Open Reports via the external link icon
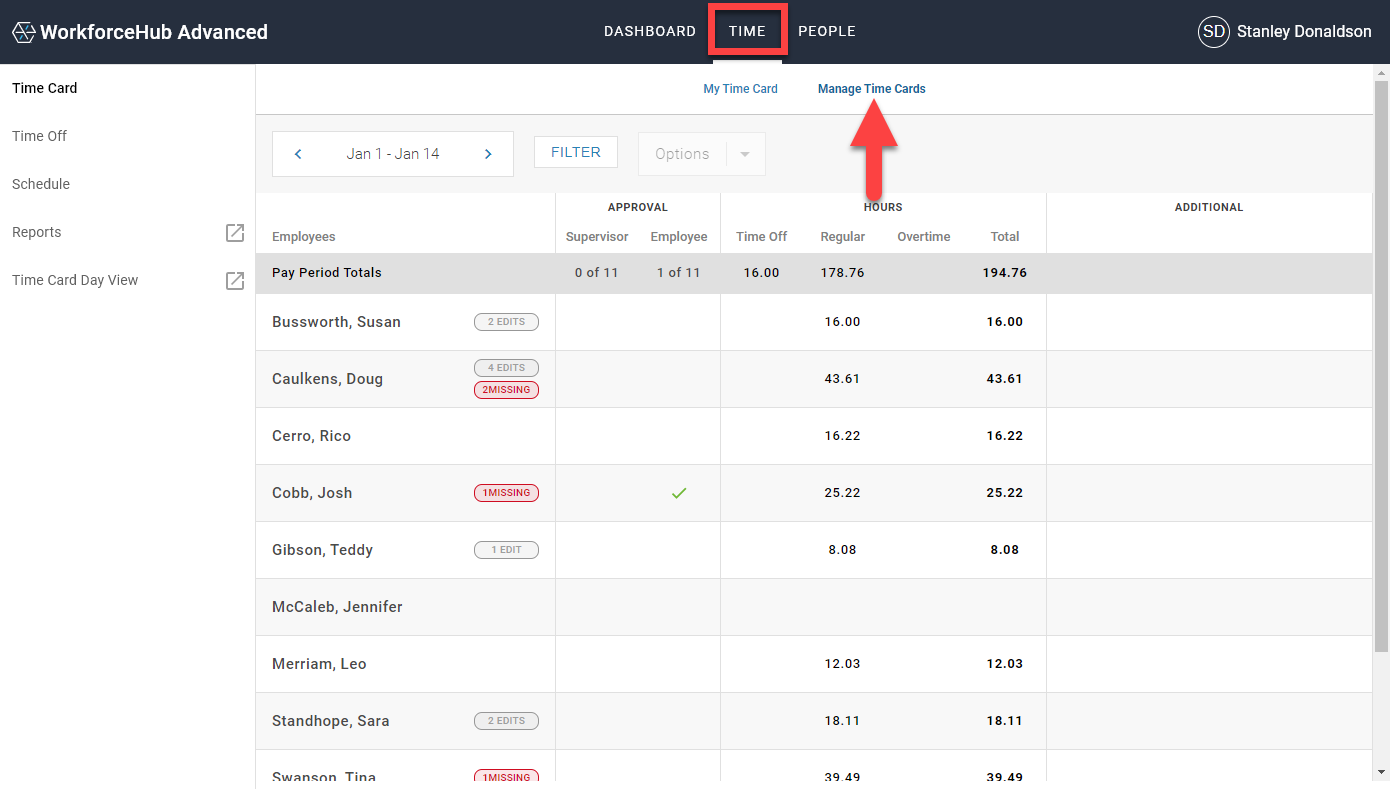 (235, 232)
